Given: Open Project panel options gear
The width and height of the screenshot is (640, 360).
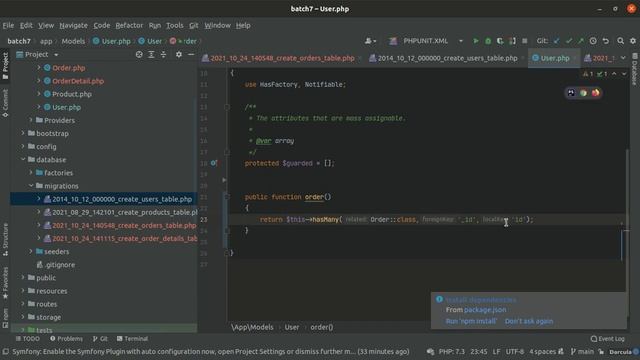Looking at the screenshot, I should pos(179,54).
